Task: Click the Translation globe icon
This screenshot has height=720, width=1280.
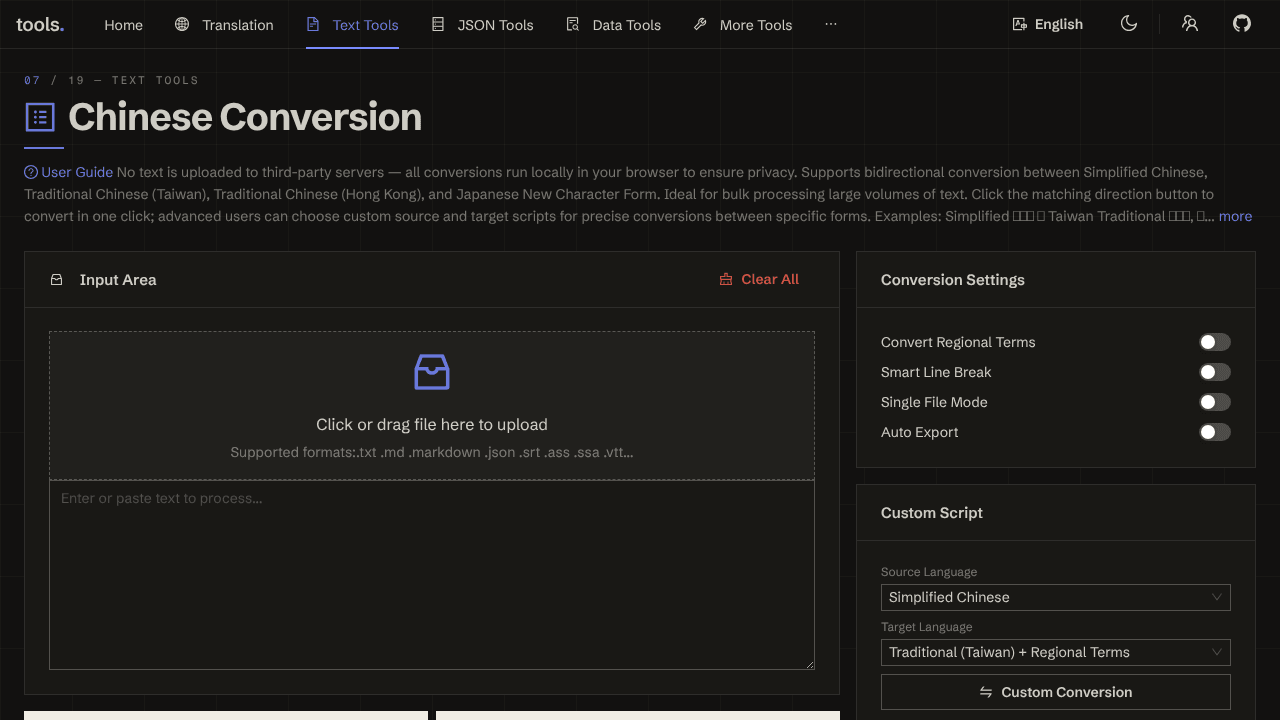Action: 182,24
